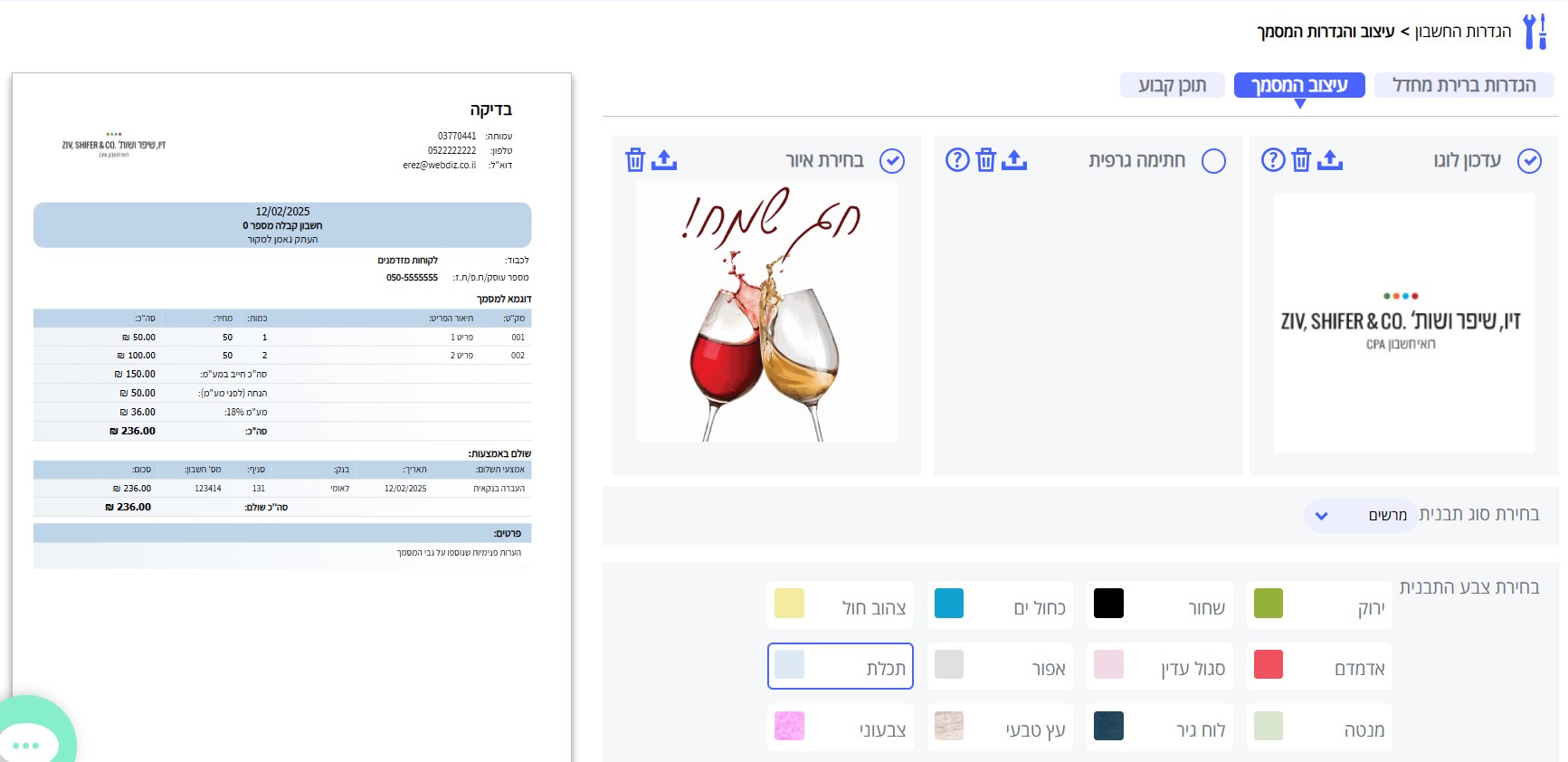This screenshot has height=762, width=1568.
Task: Click the pink צבעוני color swatch
Action: click(x=789, y=726)
